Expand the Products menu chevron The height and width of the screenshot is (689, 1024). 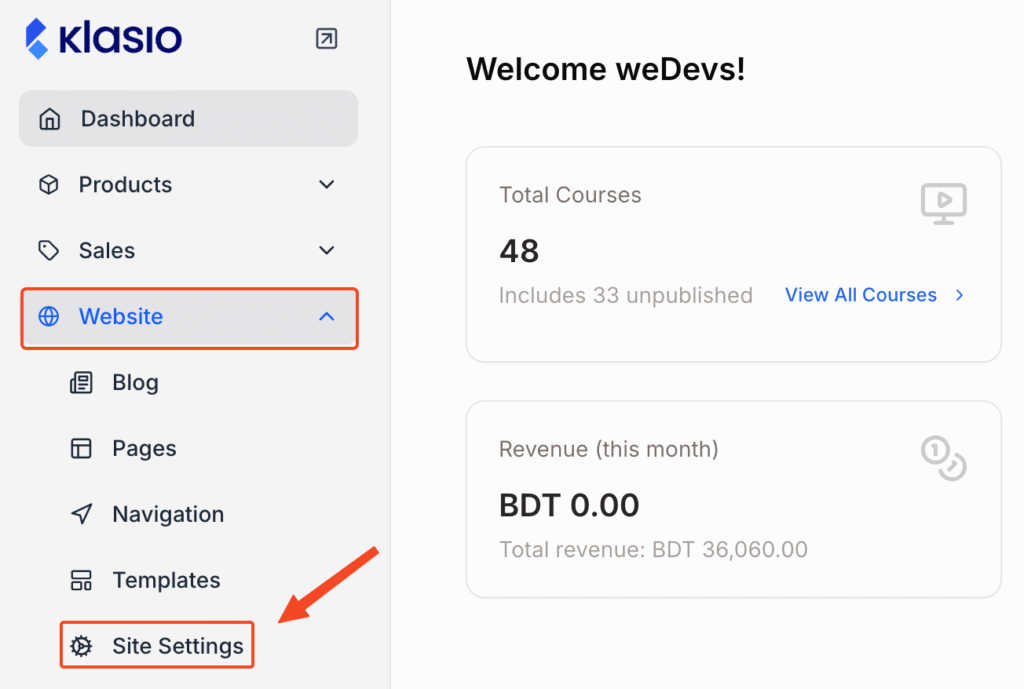(326, 185)
